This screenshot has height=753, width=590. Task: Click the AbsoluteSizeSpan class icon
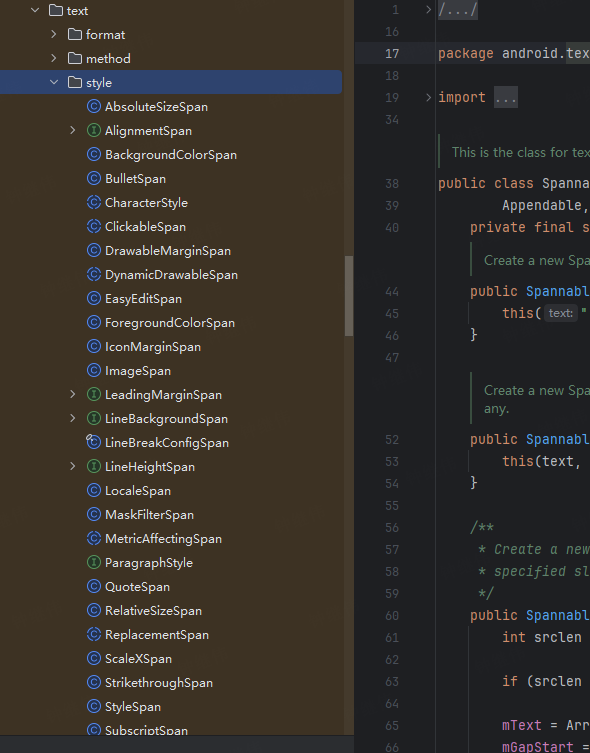(x=94, y=107)
